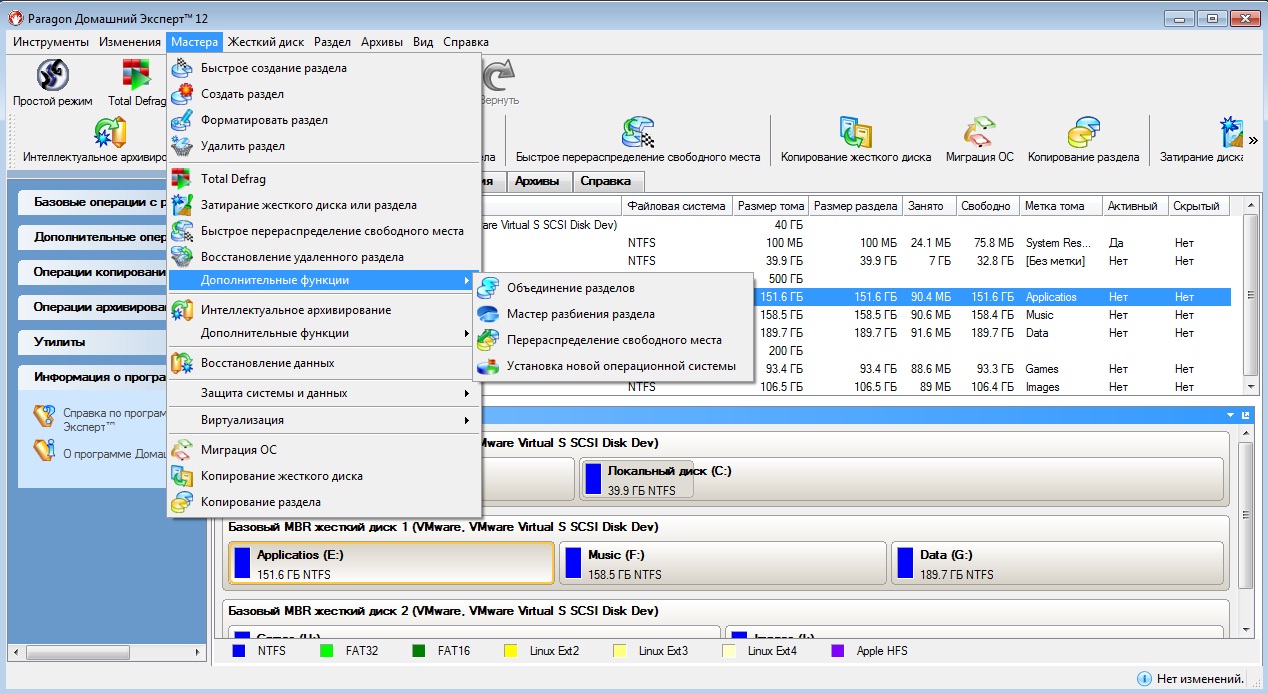Switch to the Архивы tab
The height and width of the screenshot is (694, 1268).
pos(537,181)
